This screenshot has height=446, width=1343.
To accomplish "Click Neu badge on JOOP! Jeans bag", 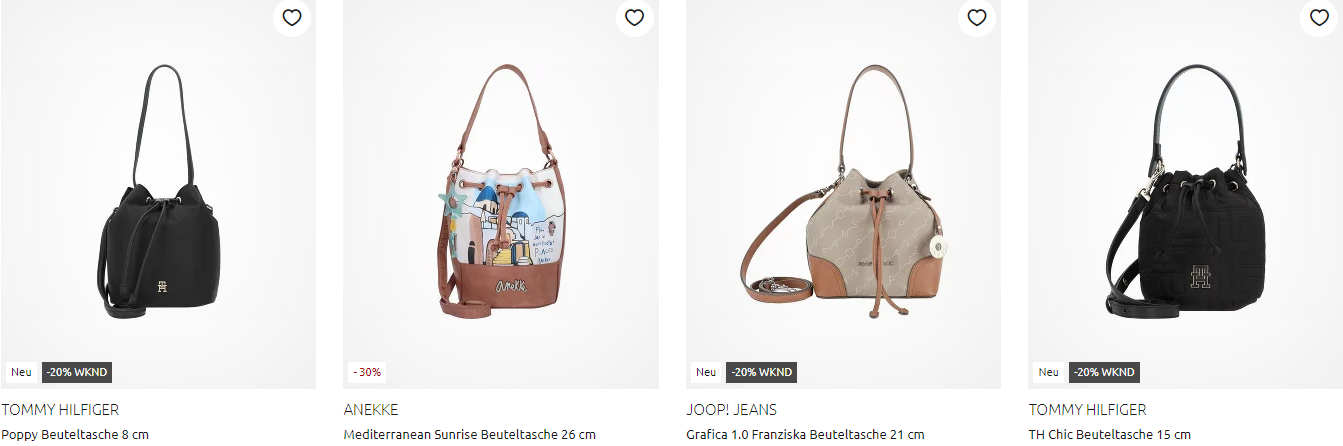I will (706, 372).
